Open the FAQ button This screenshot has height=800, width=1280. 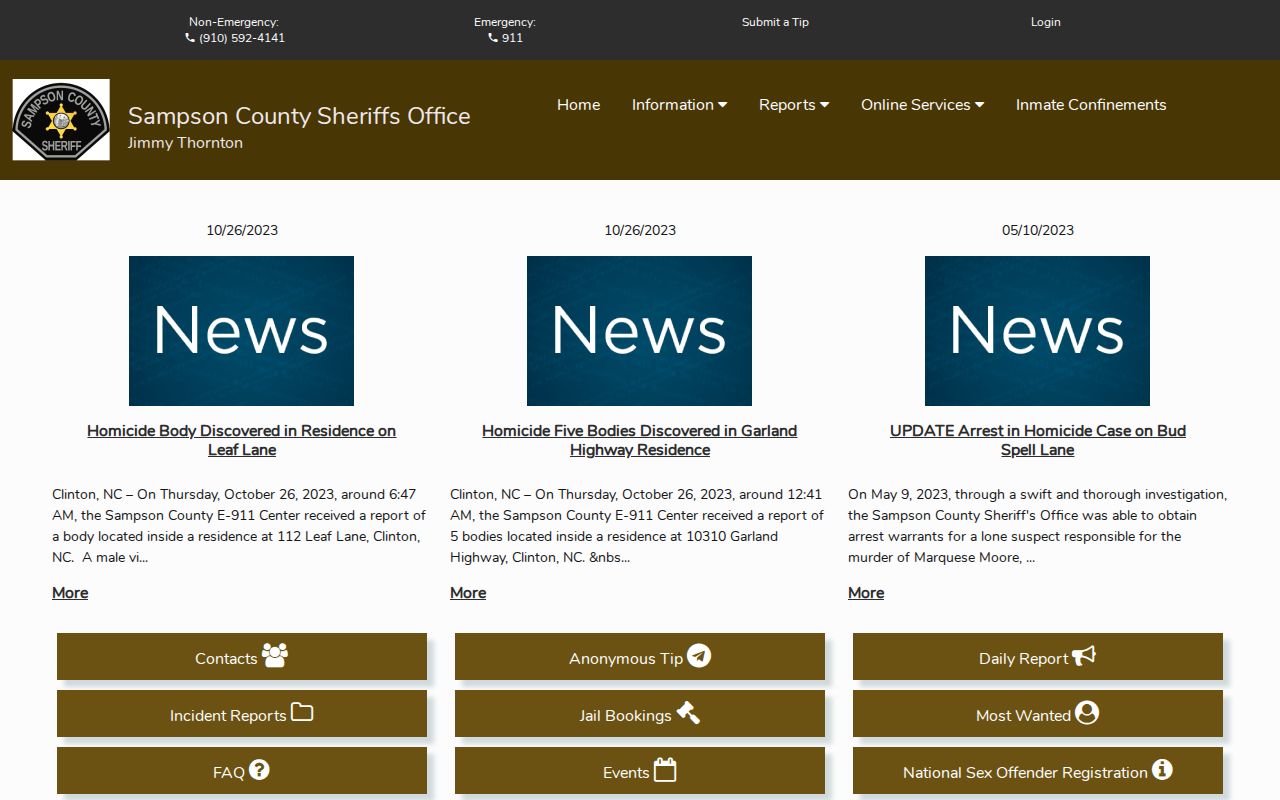242,771
